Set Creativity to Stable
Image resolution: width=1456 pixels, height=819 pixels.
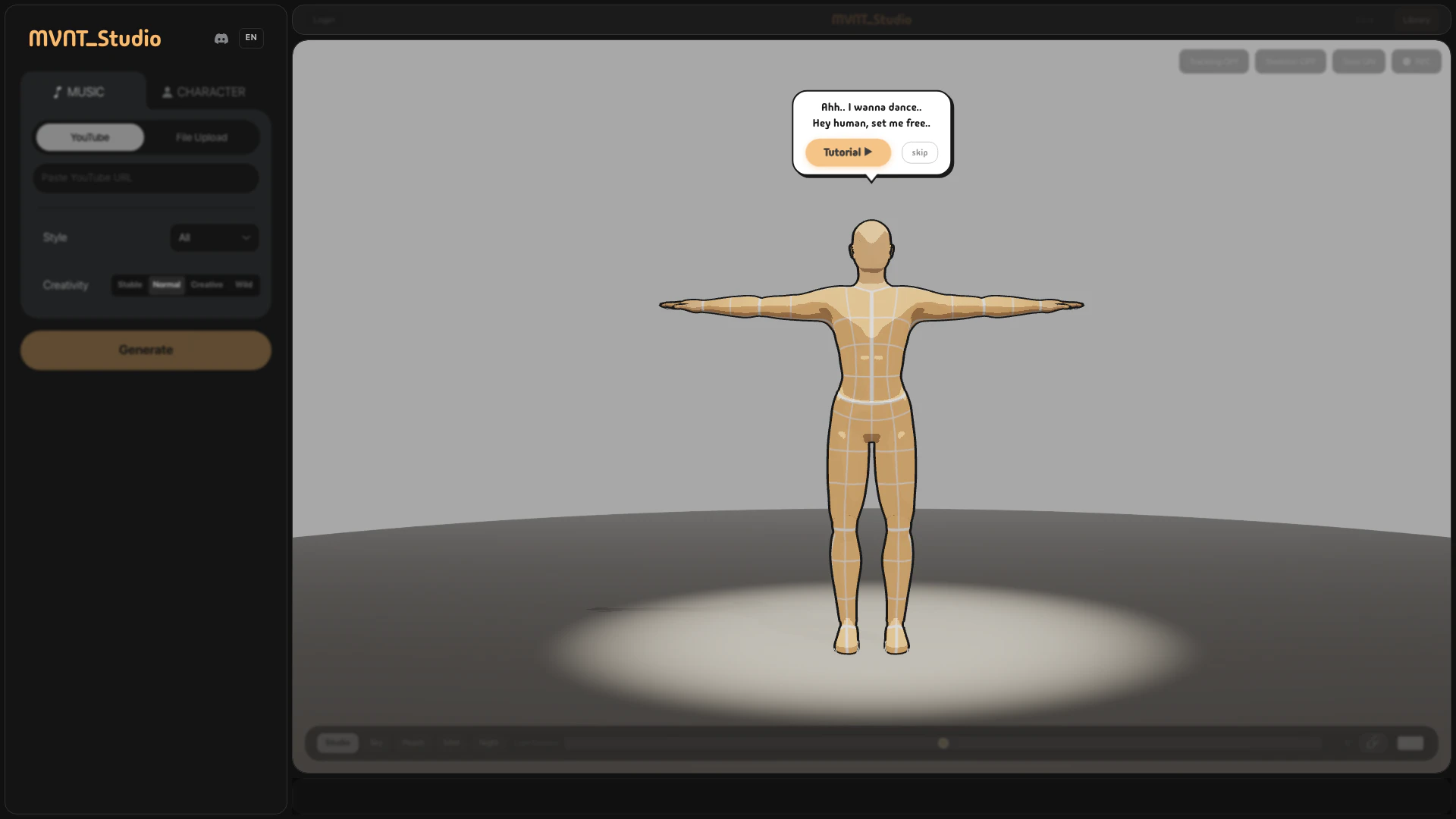click(x=130, y=285)
